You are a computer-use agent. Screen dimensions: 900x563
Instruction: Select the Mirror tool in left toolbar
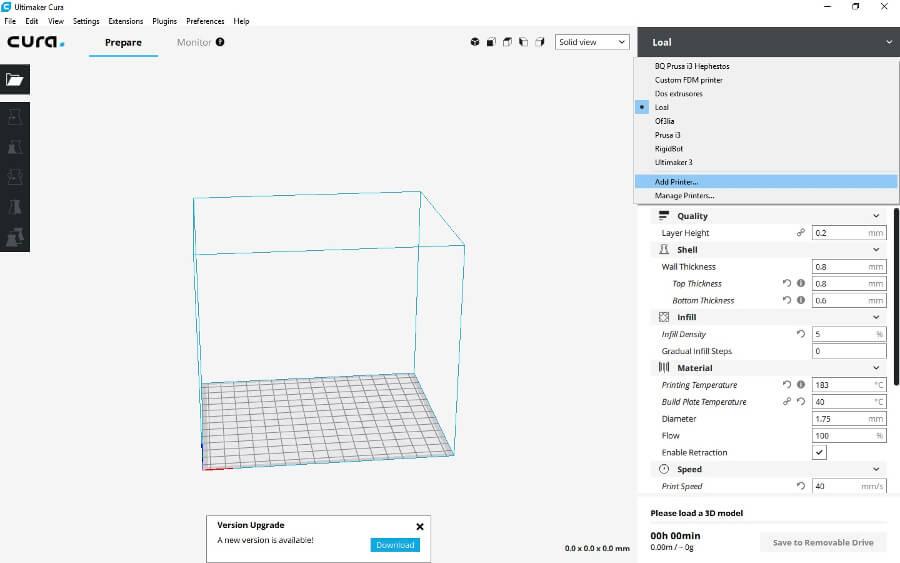(x=15, y=207)
